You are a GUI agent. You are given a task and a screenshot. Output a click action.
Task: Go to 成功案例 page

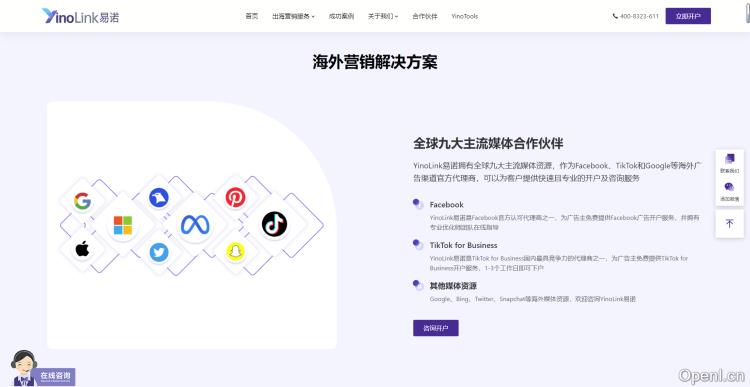[341, 16]
